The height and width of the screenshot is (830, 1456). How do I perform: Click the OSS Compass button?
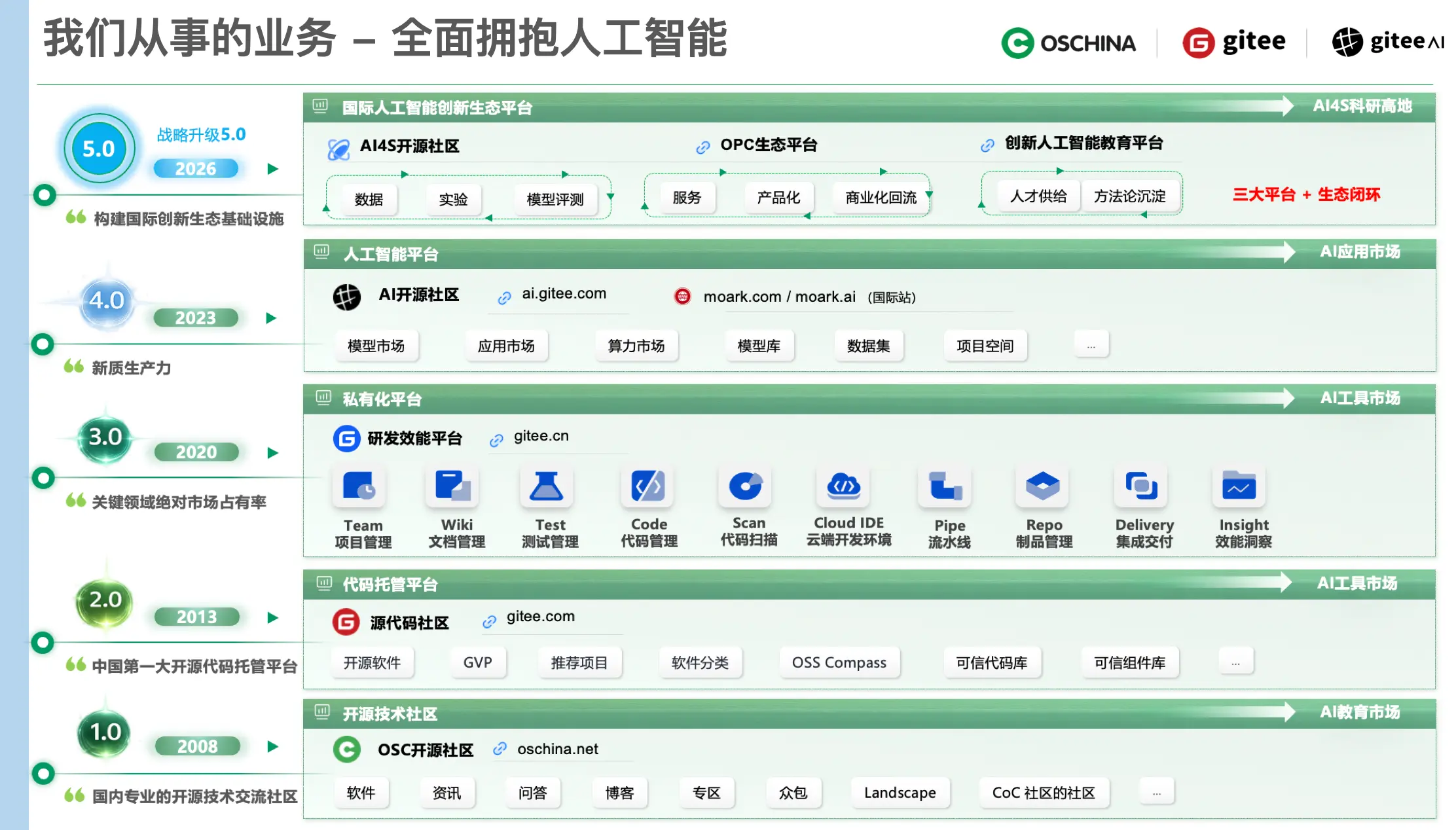pyautogui.click(x=839, y=662)
